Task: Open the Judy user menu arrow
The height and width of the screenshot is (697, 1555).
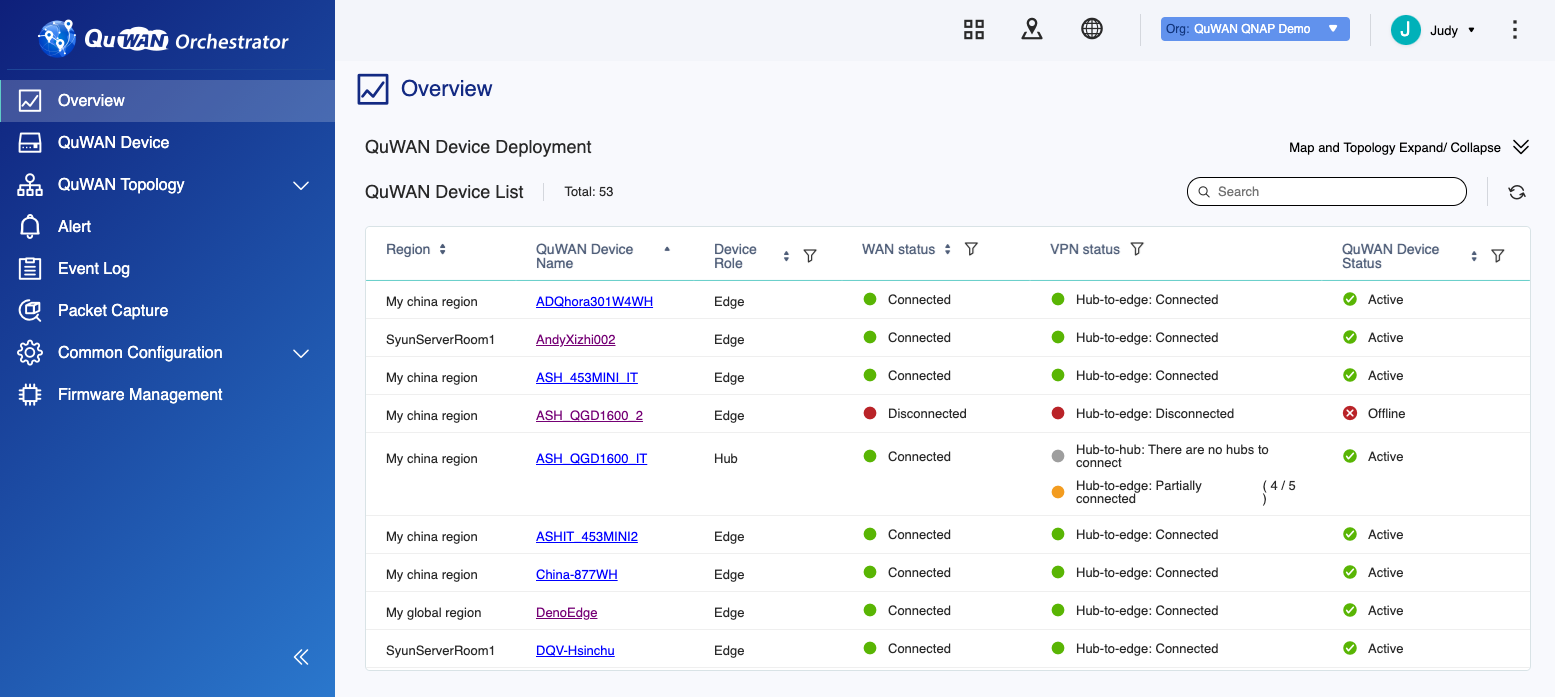Action: click(x=1471, y=30)
